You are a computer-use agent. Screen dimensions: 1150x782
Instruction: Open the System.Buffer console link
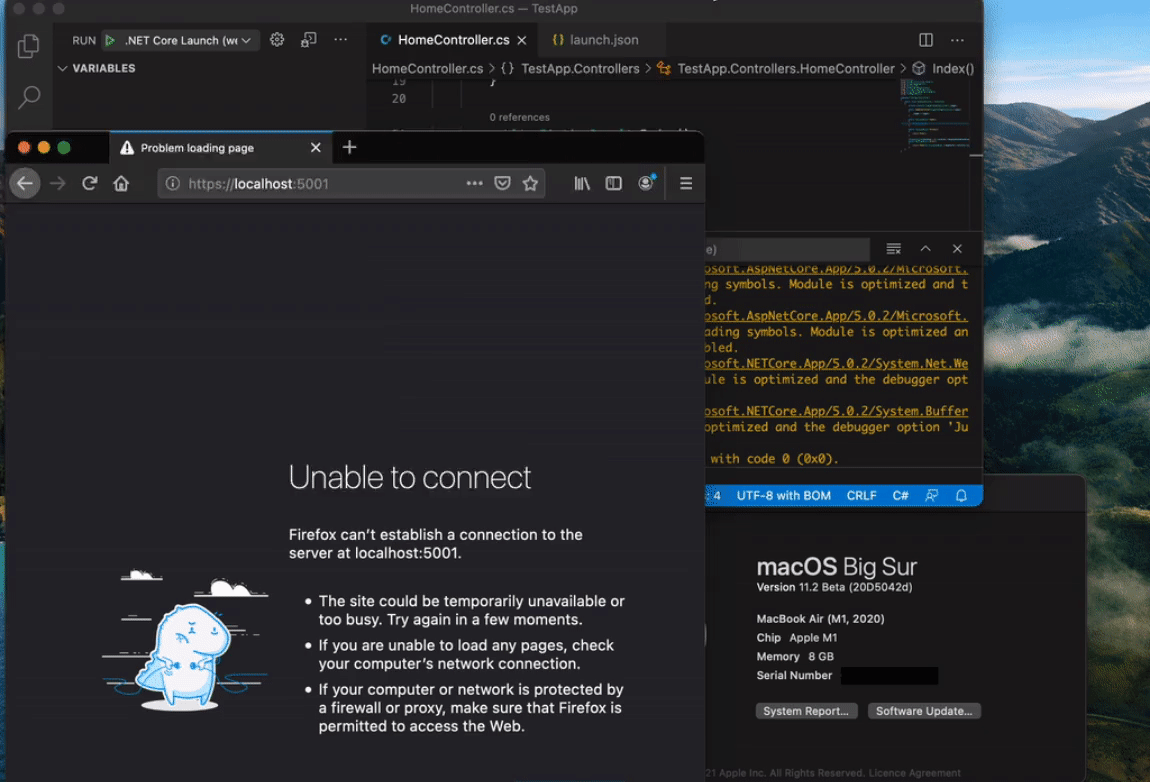[836, 412]
